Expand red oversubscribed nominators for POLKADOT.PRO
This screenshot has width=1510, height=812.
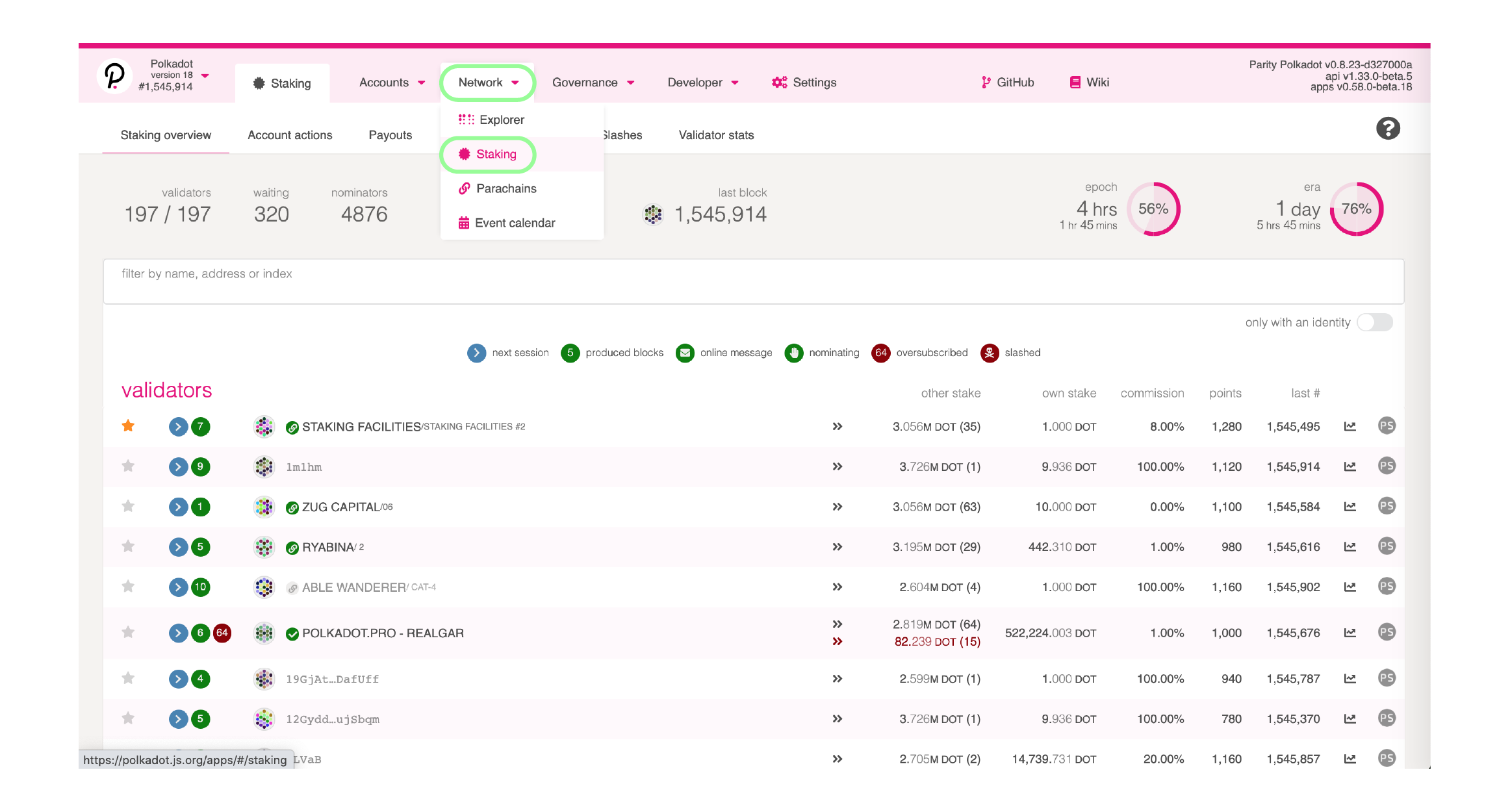838,642
